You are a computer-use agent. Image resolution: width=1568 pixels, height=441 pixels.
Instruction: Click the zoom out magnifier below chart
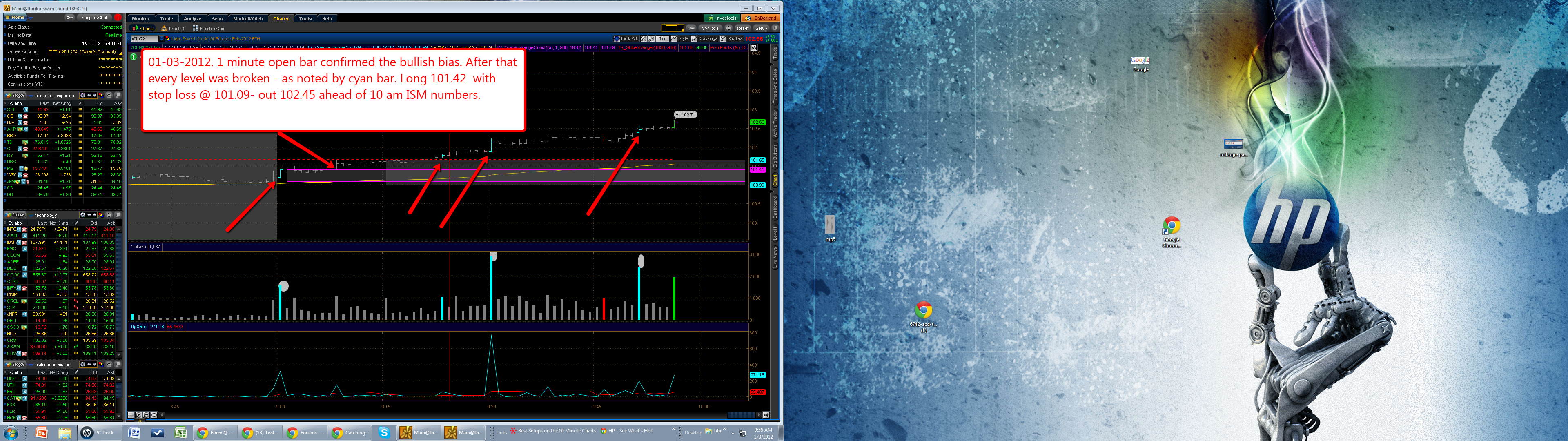click(x=146, y=415)
